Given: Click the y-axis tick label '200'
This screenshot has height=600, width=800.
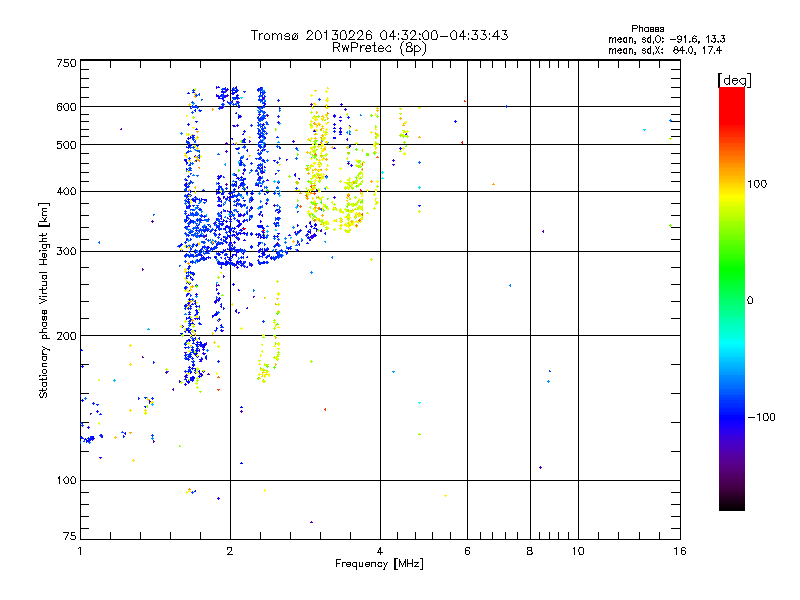Looking at the screenshot, I should coord(66,336).
